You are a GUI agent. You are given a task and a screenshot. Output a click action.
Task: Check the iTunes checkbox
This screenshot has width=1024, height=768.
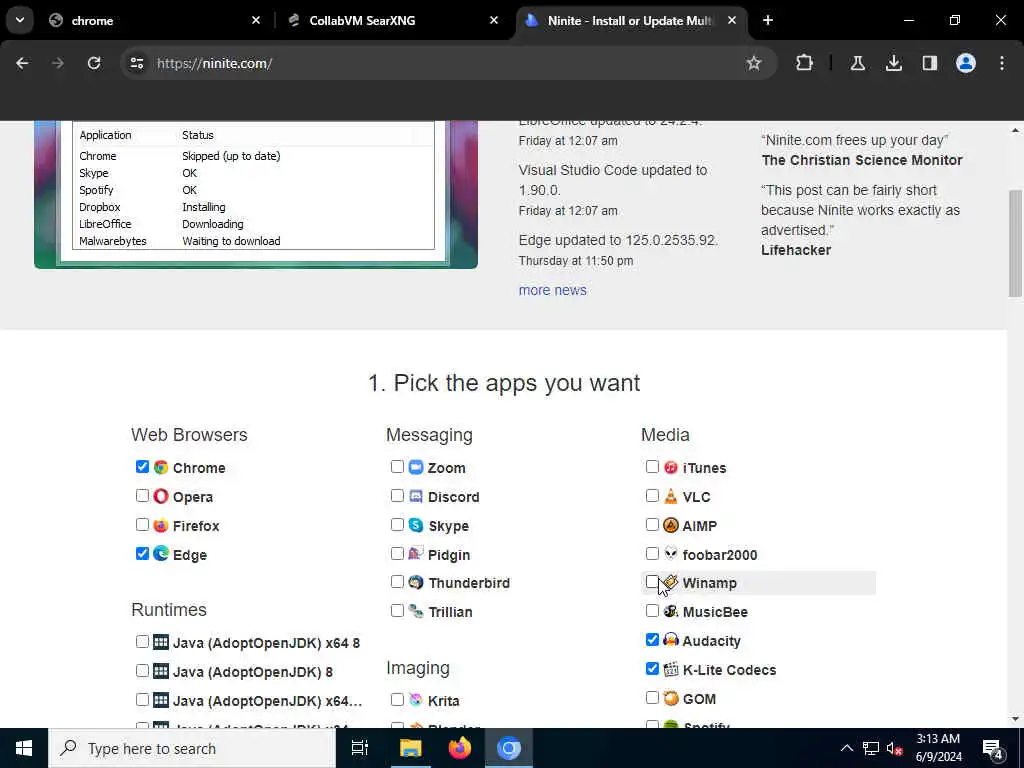(x=652, y=466)
